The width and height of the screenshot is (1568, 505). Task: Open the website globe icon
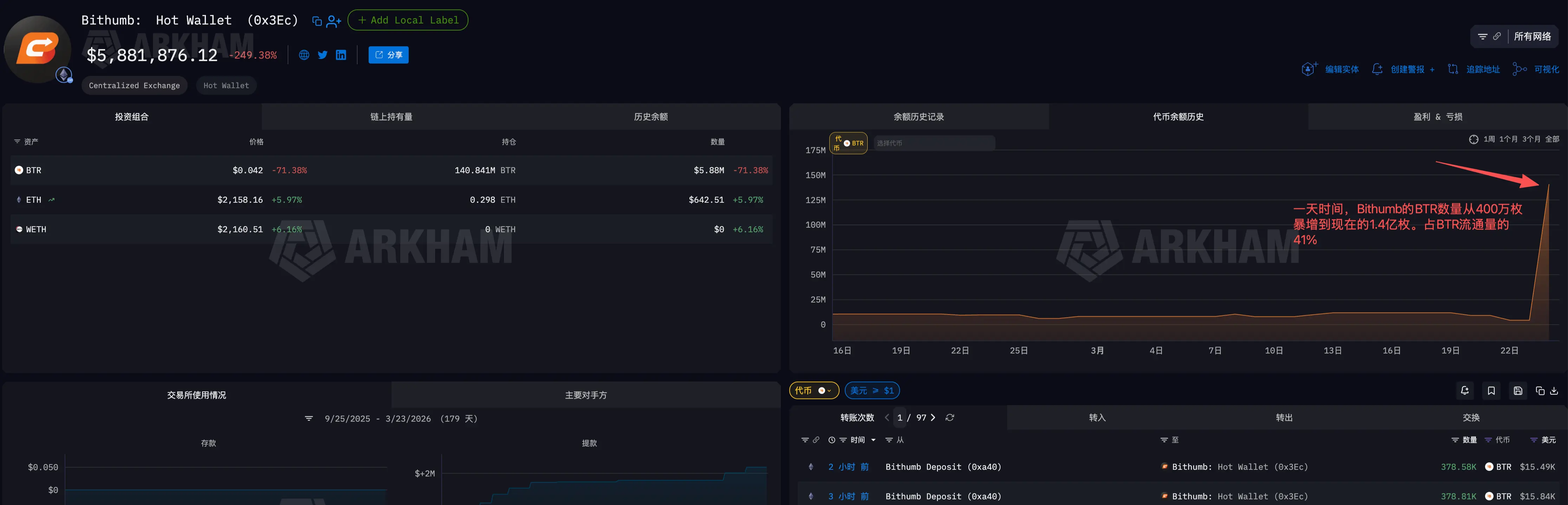[x=304, y=55]
